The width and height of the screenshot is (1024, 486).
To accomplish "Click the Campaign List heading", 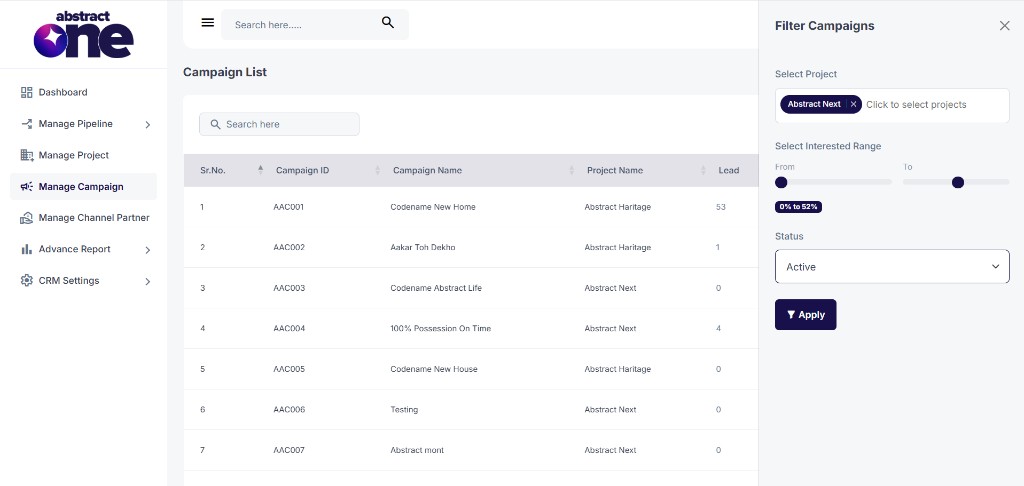I will click(x=225, y=72).
